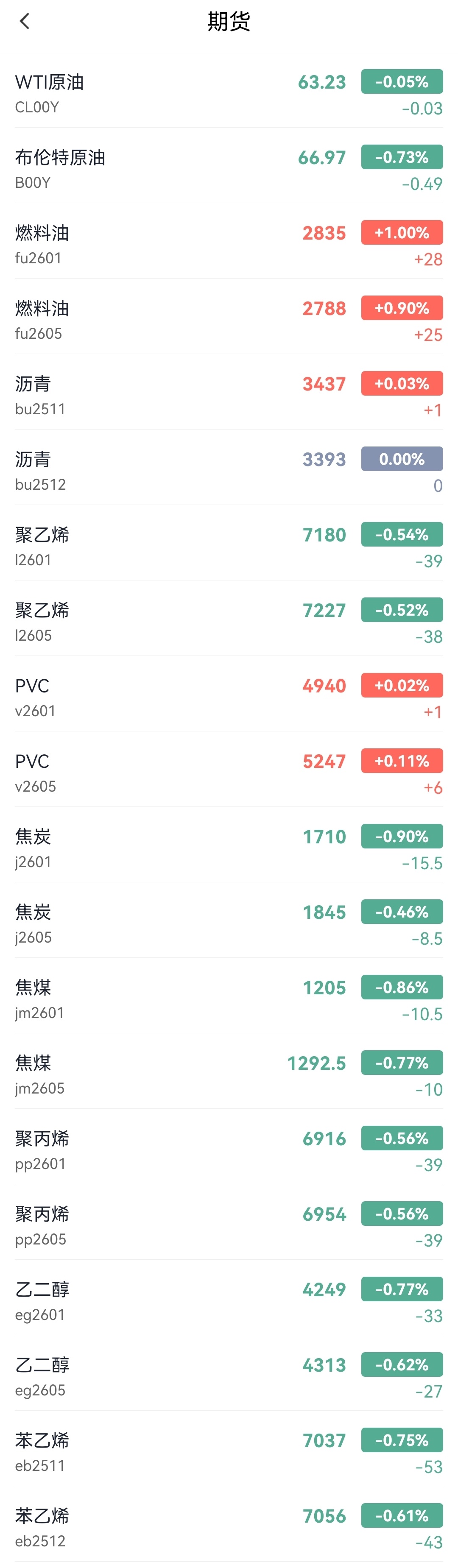Open 焦煤 jm2601 contract row
The image size is (458, 1568).
pyautogui.click(x=229, y=996)
